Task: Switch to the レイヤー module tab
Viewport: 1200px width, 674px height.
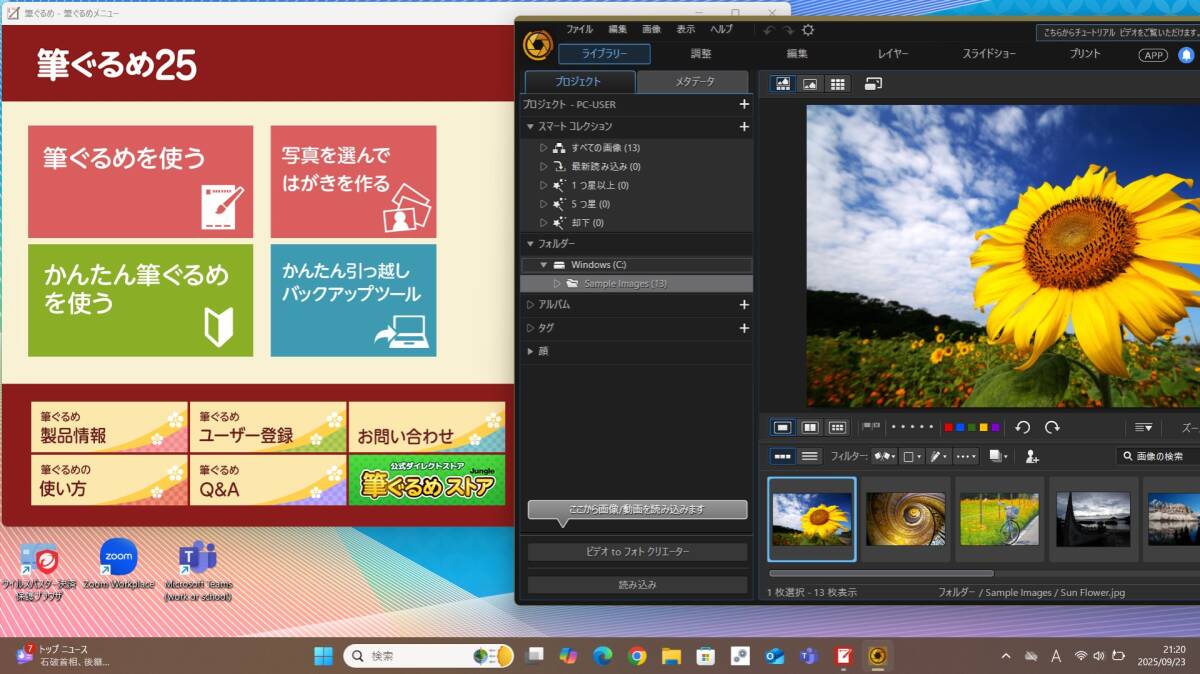Action: coord(893,54)
